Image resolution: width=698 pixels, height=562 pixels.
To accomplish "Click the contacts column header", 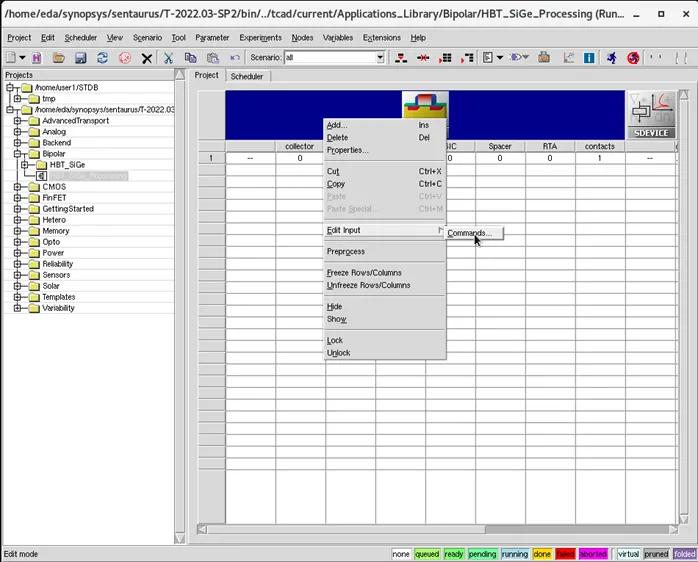I will [x=600, y=147].
